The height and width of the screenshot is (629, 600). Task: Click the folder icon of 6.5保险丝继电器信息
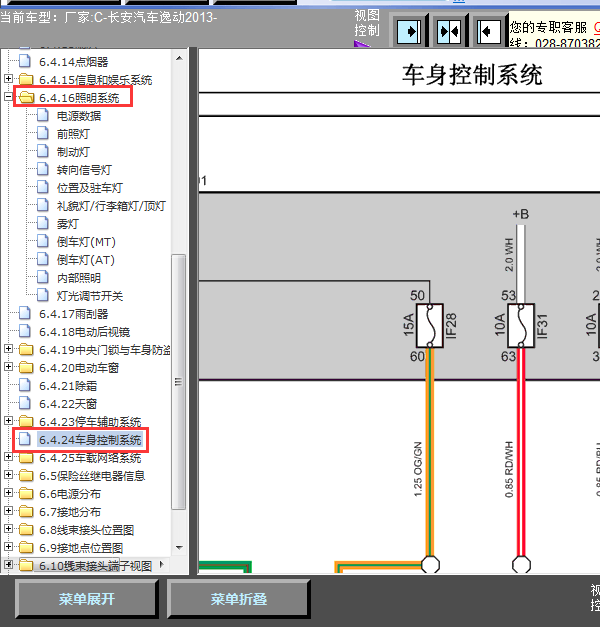pos(26,476)
